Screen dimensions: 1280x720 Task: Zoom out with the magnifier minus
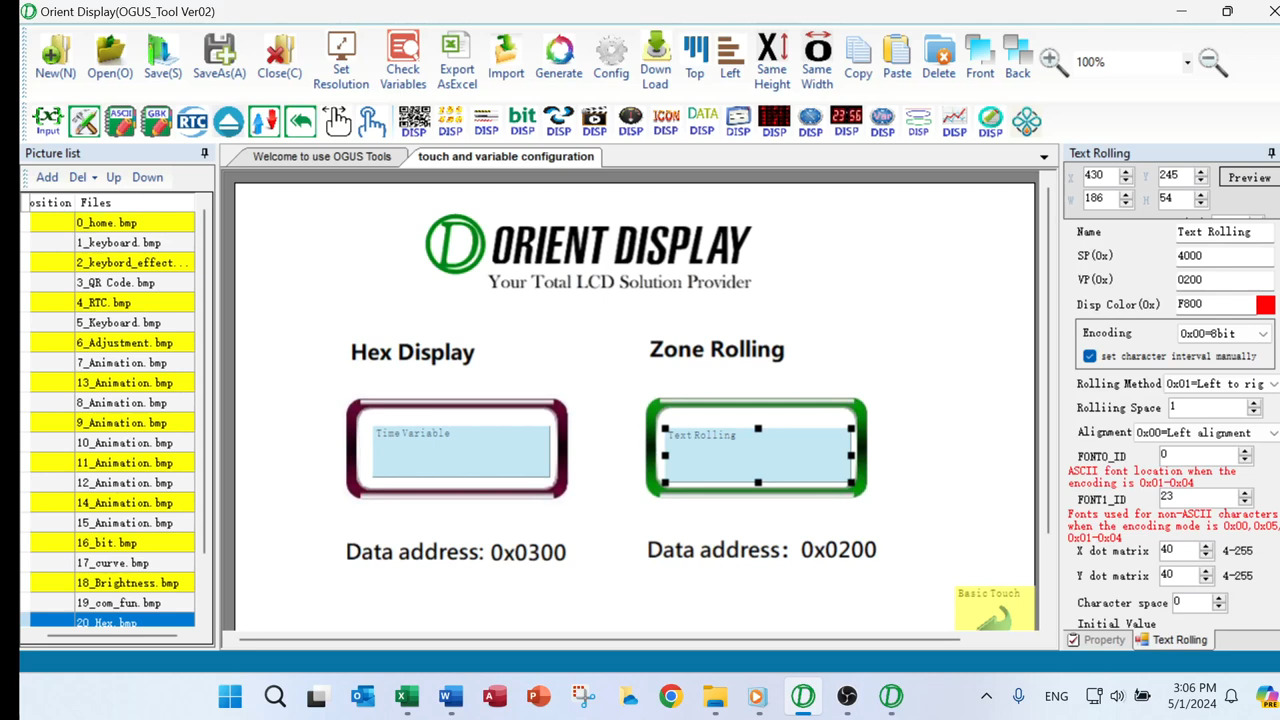tap(1213, 62)
